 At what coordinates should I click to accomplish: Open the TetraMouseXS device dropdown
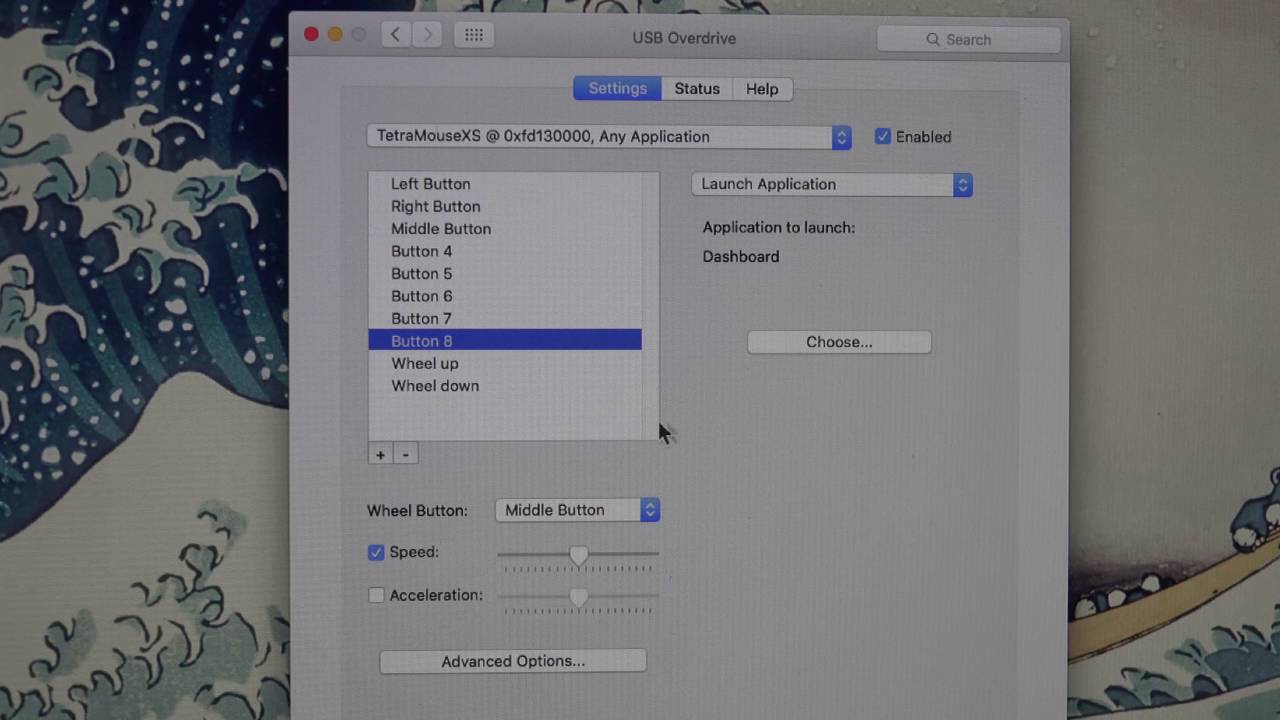pyautogui.click(x=609, y=137)
